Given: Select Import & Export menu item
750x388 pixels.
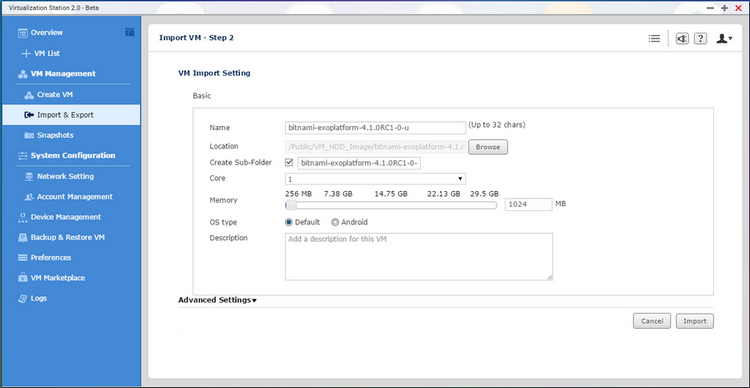Looking at the screenshot, I should coord(71,115).
